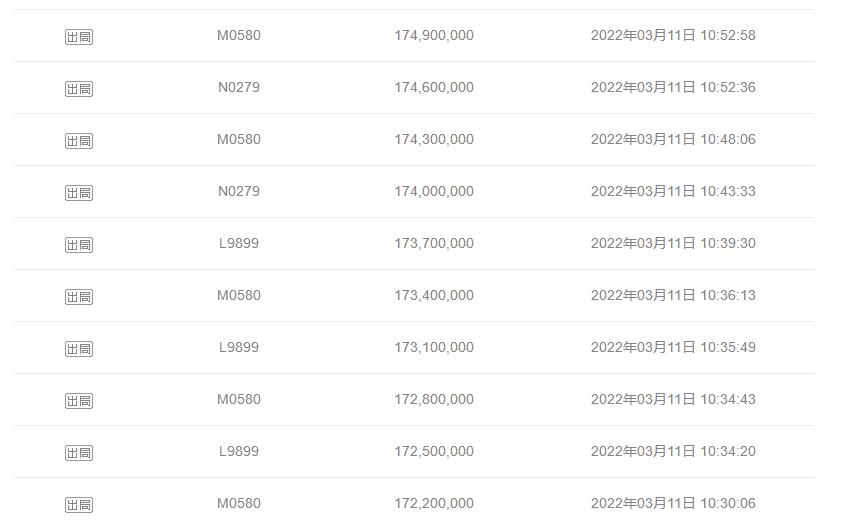Click the 出局 badge next to 174,000,000

tap(79, 193)
